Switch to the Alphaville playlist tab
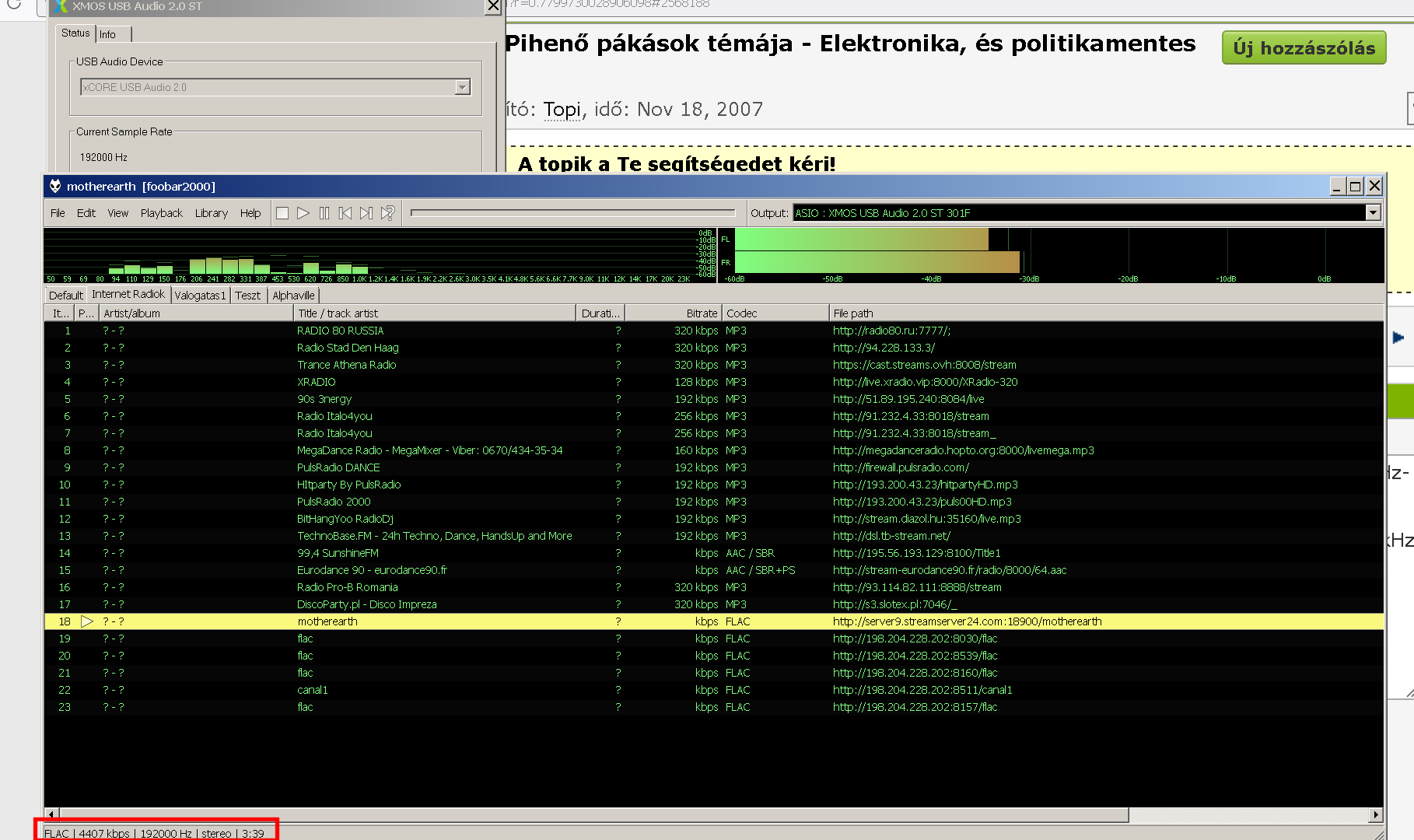The height and width of the screenshot is (840, 1414). point(294,296)
